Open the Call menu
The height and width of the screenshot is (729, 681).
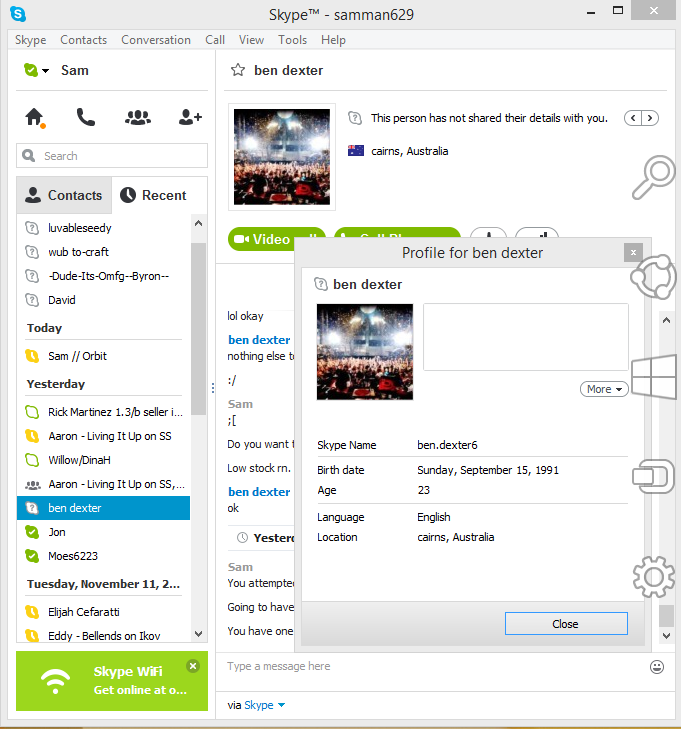[x=215, y=40]
